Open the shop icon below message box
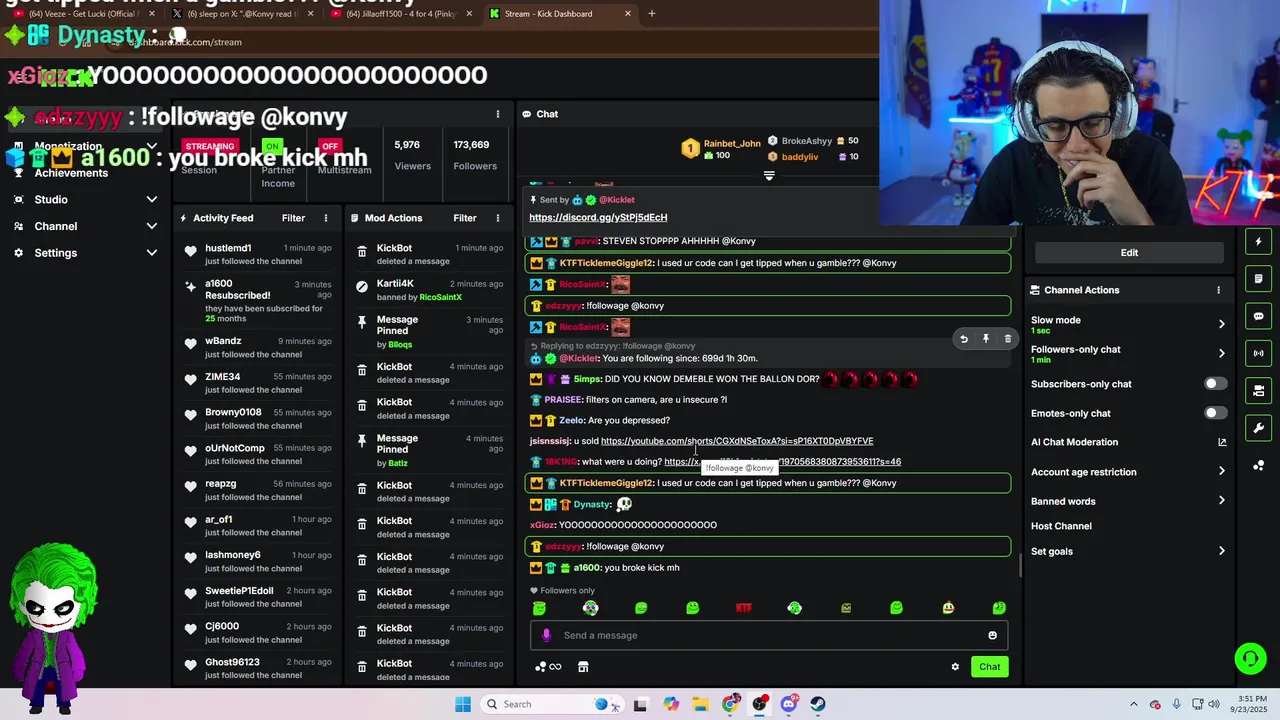Screen dimensions: 1280x720 click(583, 667)
